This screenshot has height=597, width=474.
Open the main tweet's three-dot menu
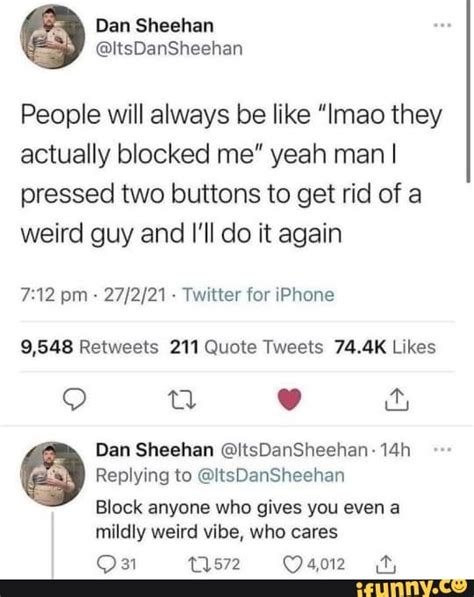point(443,26)
